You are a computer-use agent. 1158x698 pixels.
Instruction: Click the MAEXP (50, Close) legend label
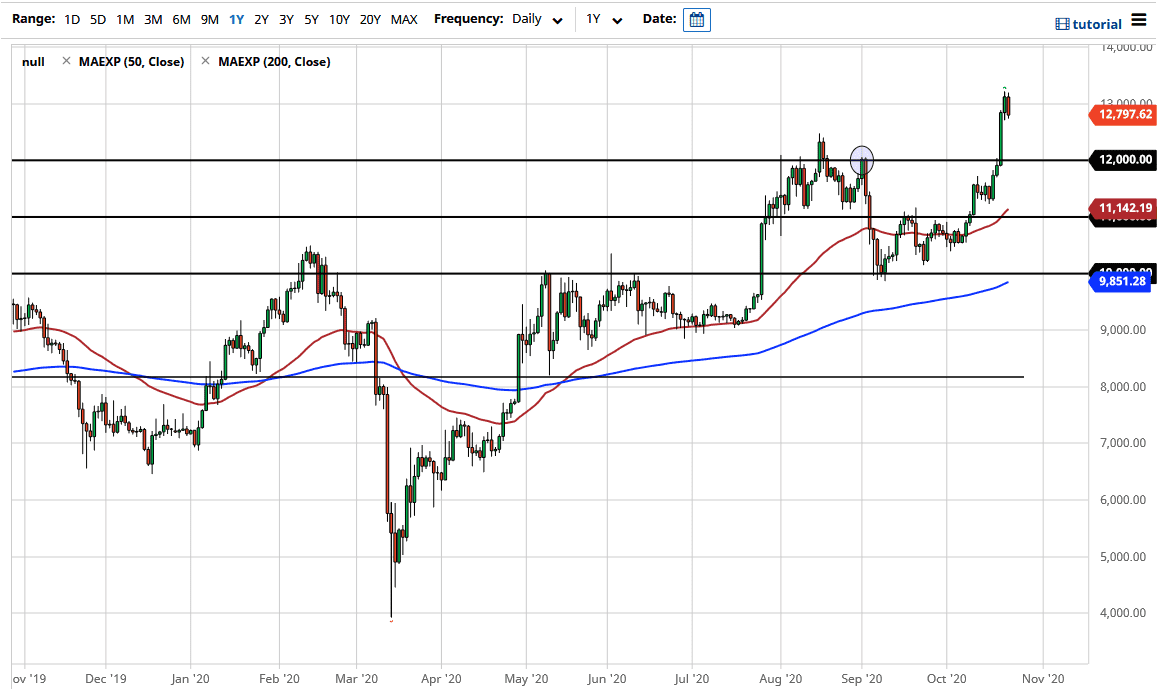coord(131,61)
